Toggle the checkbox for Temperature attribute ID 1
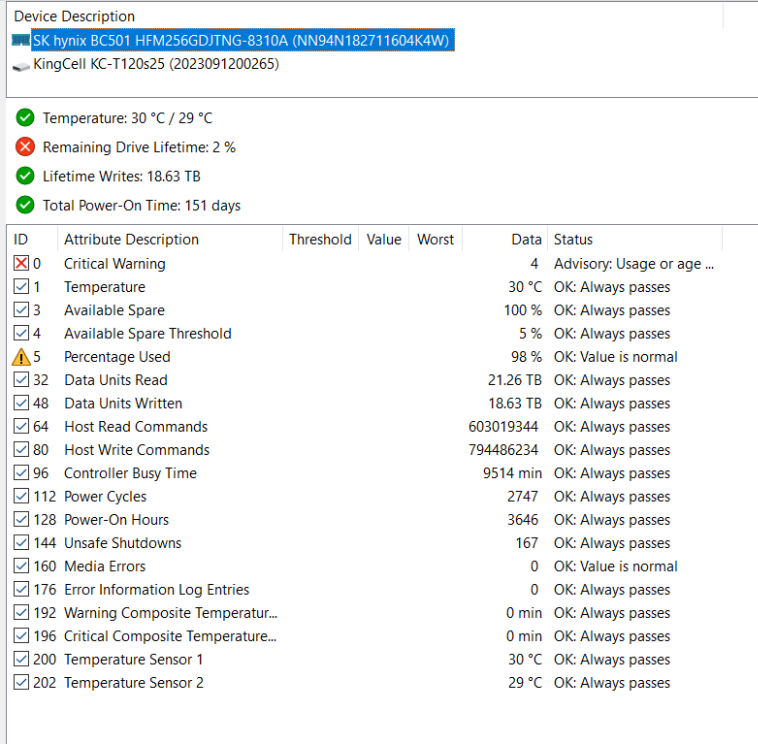Image resolution: width=758 pixels, height=744 pixels. coord(21,287)
